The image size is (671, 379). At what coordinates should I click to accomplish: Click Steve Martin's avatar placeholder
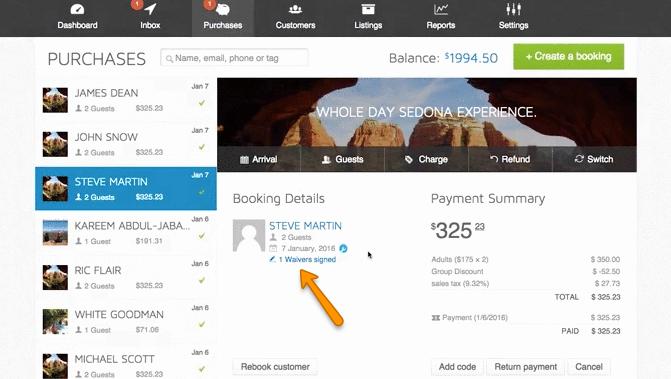(249, 236)
